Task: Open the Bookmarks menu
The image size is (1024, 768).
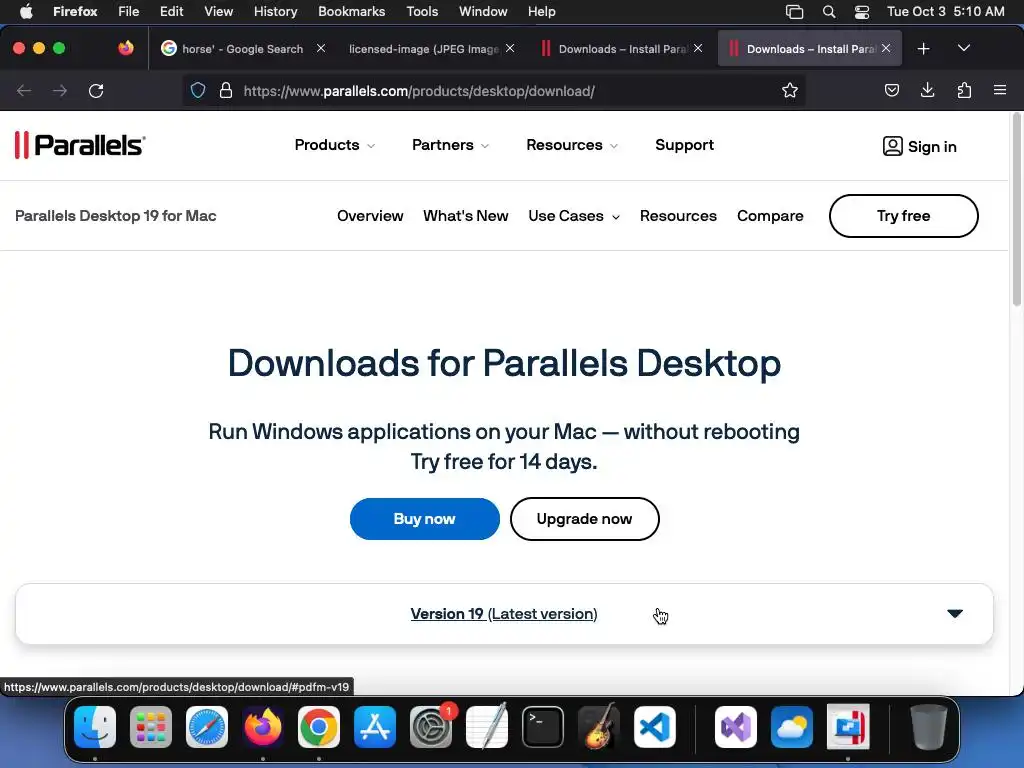Action: [351, 12]
